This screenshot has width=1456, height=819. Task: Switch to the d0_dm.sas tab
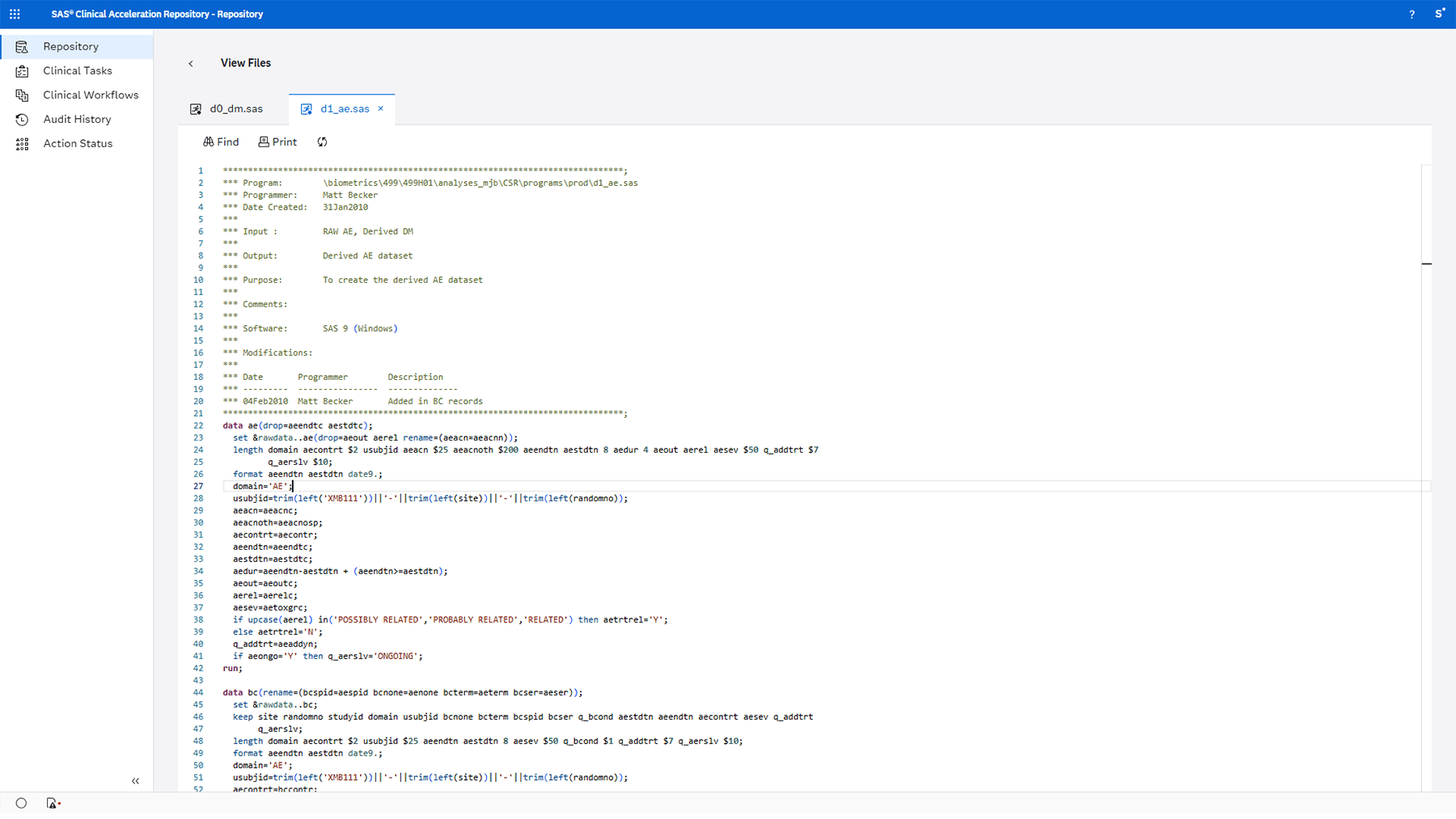[x=235, y=108]
